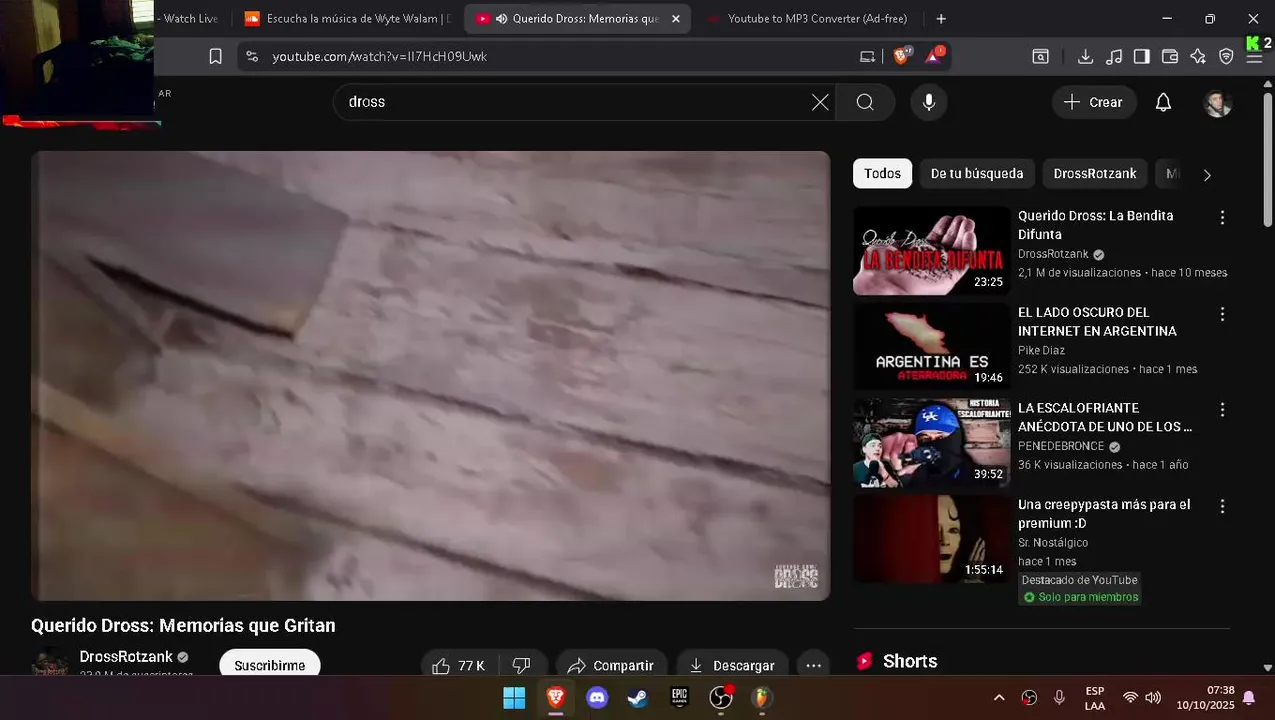Open a new browser tab
Viewport: 1275px width, 720px height.
pyautogui.click(x=941, y=19)
